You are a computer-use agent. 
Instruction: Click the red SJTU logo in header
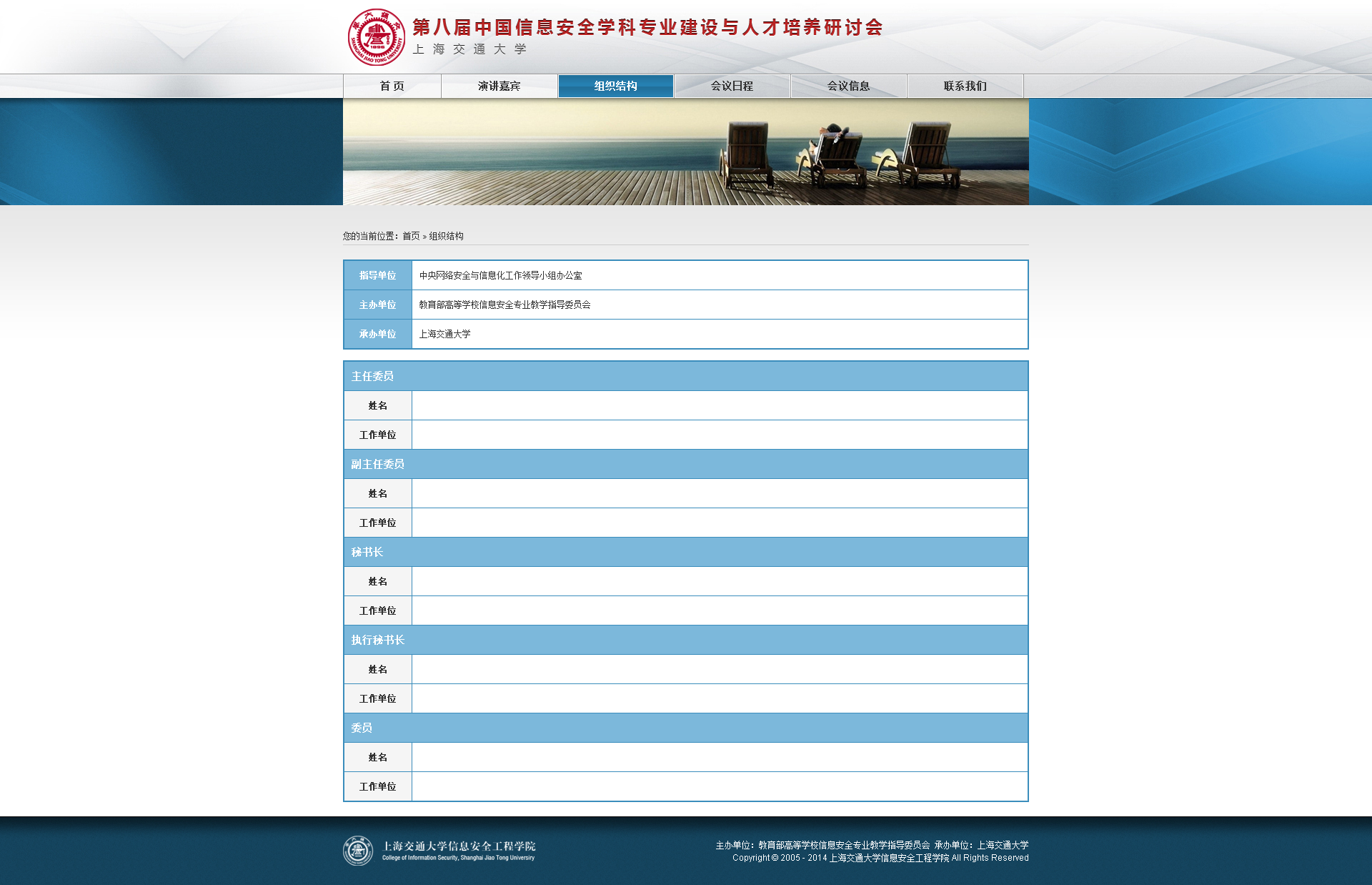click(376, 37)
